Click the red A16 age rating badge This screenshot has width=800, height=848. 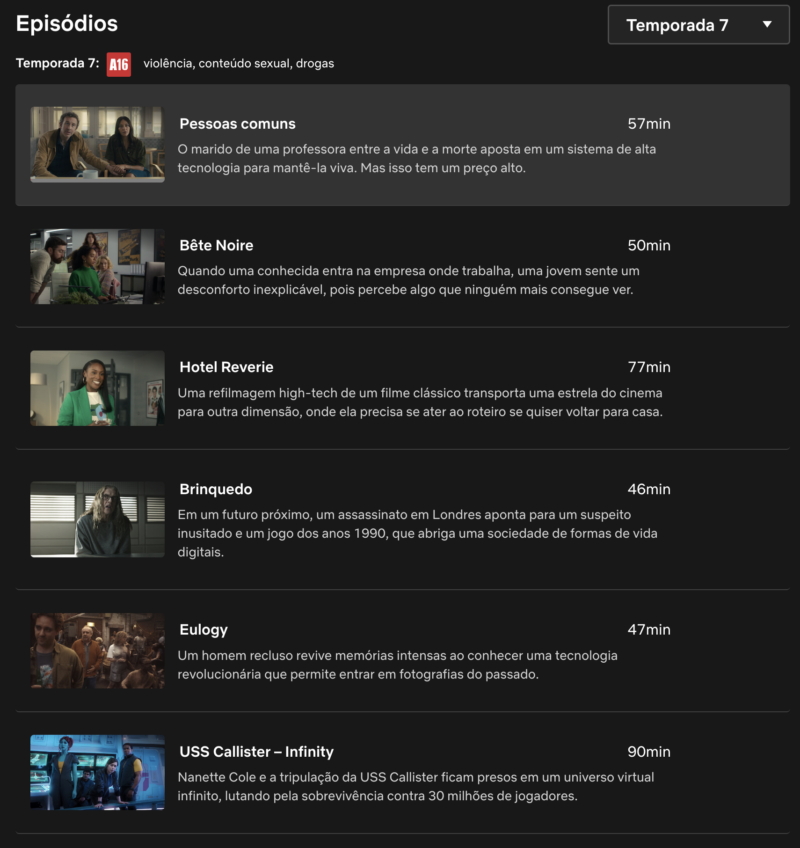point(119,64)
